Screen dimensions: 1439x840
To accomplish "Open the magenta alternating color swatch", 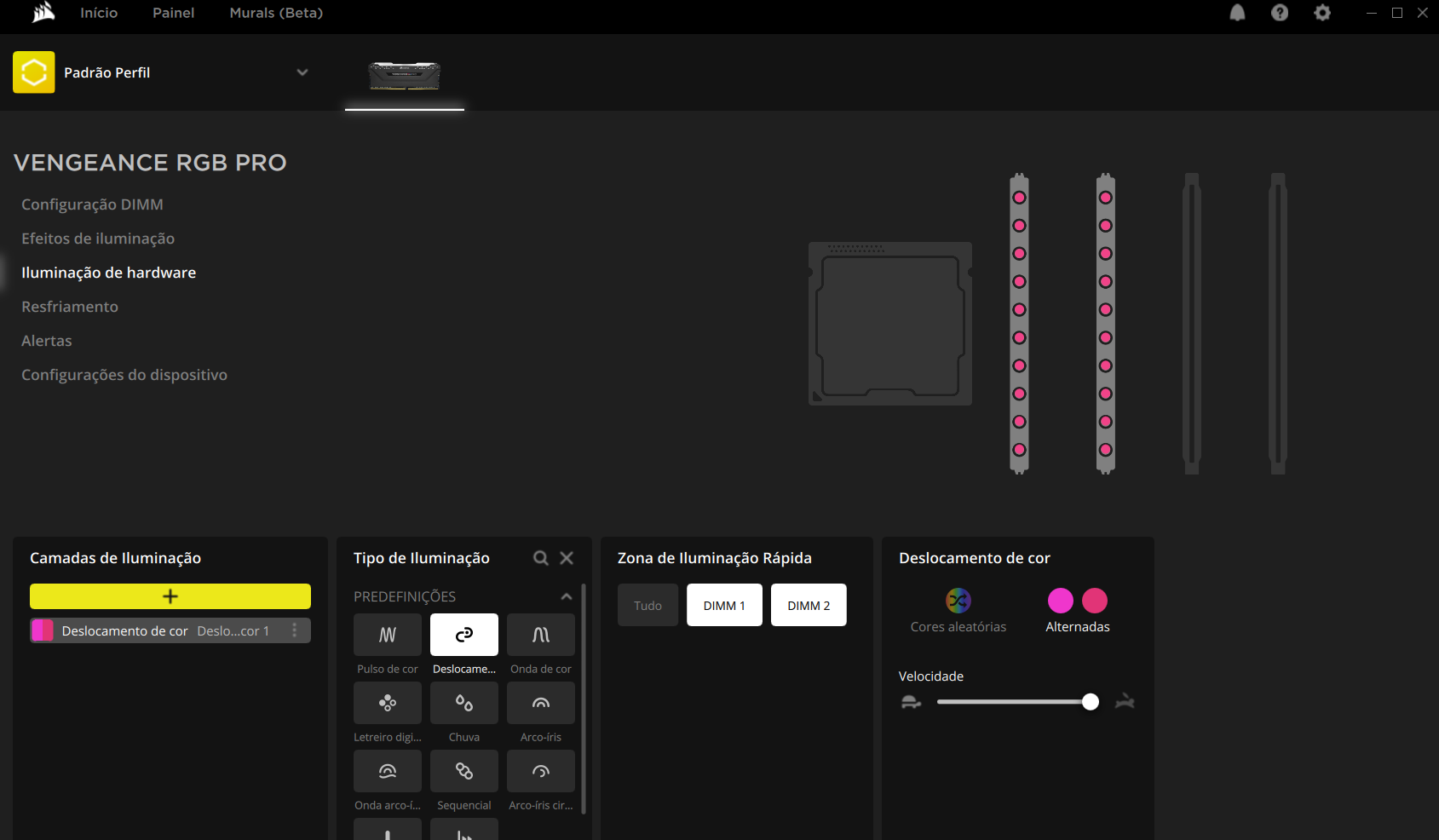I will [1061, 601].
